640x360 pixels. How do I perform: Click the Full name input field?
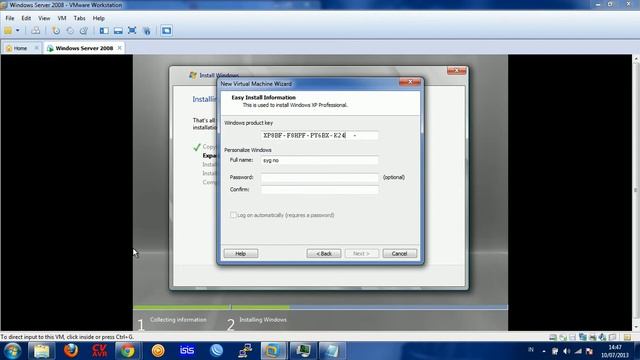[x=320, y=160]
